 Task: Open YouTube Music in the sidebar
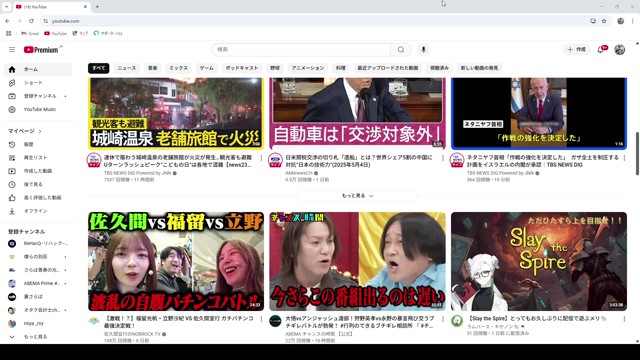pyautogui.click(x=38, y=109)
